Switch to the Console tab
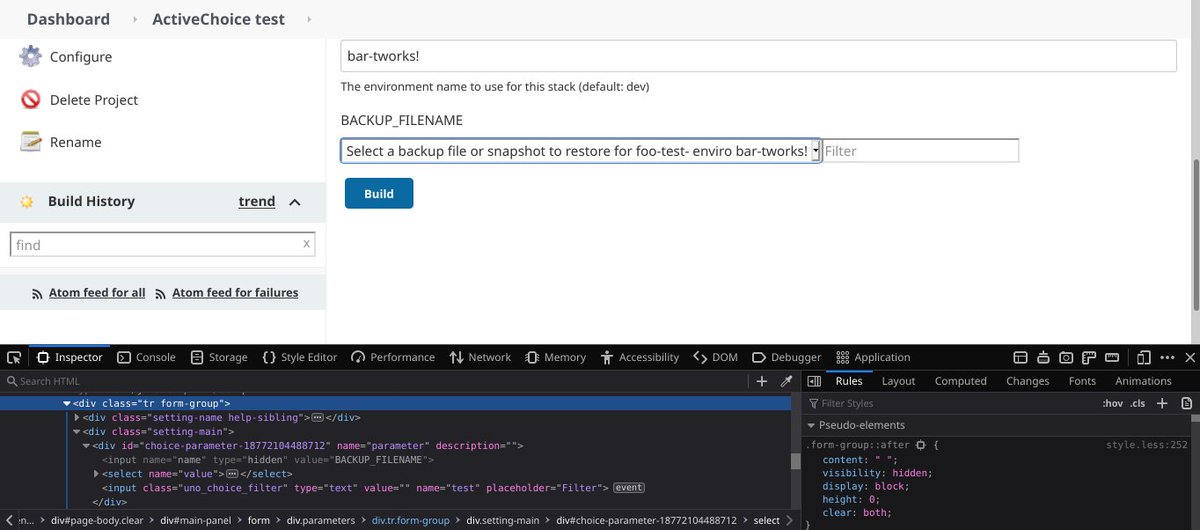 click(x=146, y=357)
